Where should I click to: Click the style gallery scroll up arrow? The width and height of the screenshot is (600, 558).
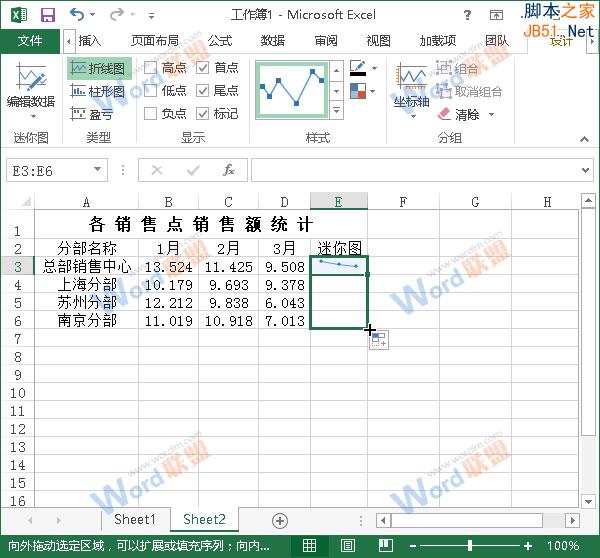click(x=336, y=71)
